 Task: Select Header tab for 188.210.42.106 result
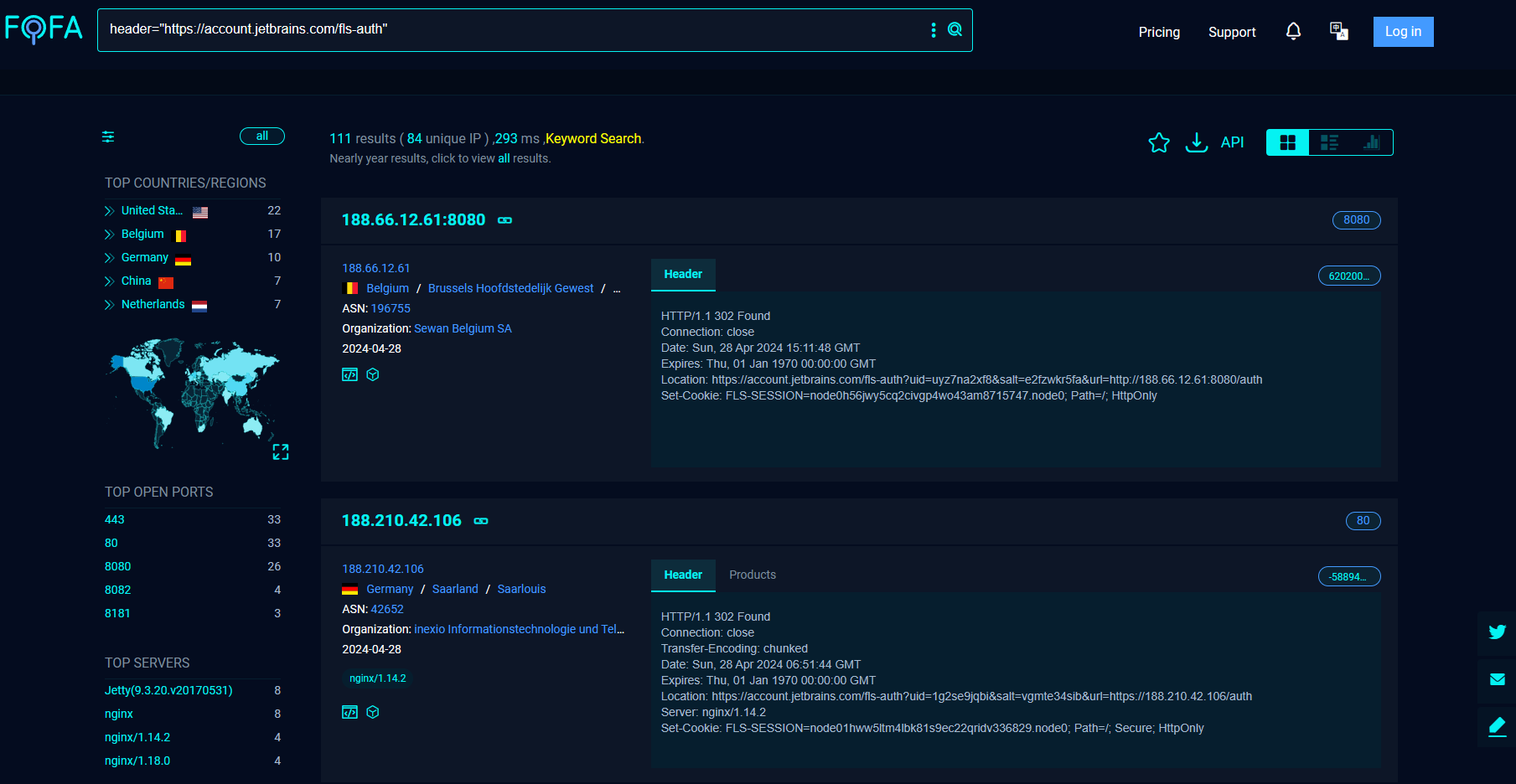[683, 575]
